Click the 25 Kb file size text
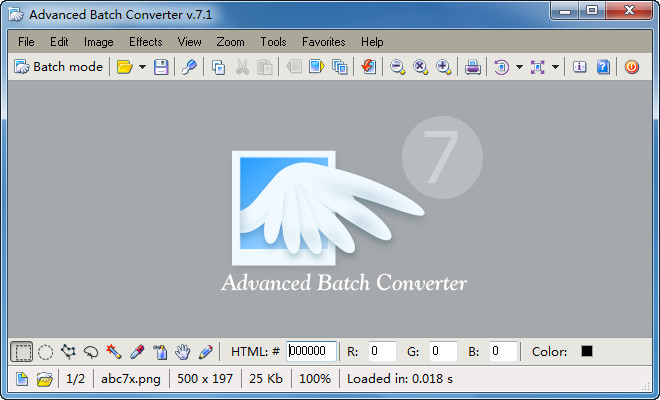Image resolution: width=660 pixels, height=400 pixels. [266, 379]
